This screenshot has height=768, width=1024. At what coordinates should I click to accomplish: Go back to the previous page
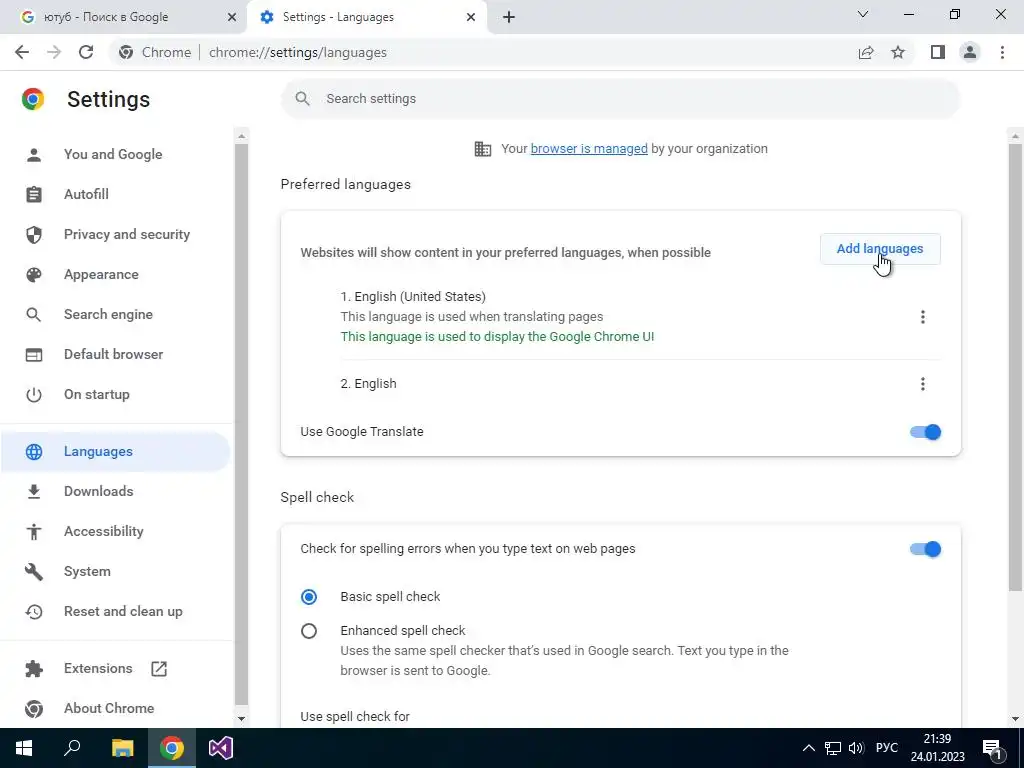click(x=22, y=52)
